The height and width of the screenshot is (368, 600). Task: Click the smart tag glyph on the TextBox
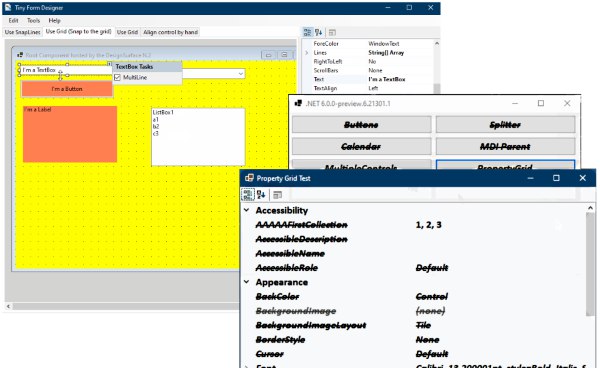109,64
